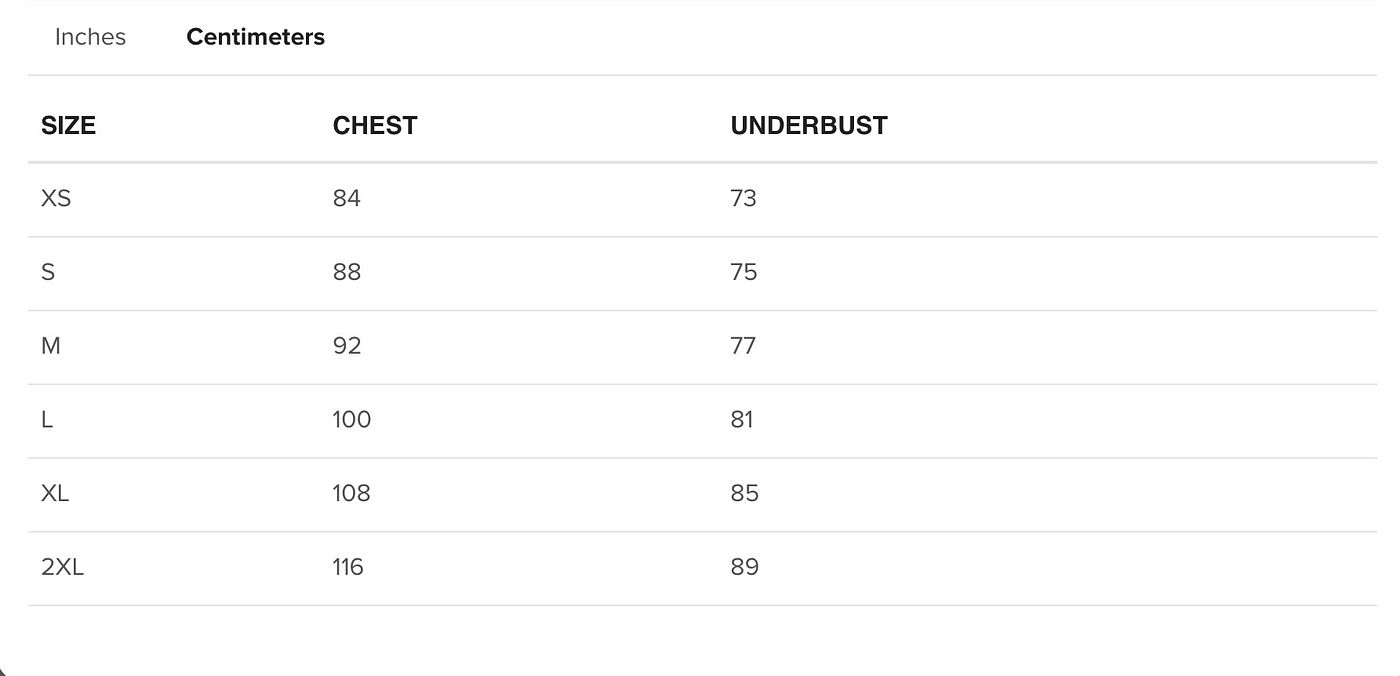Select the Centimeters tab
1400x676 pixels.
(x=255, y=37)
